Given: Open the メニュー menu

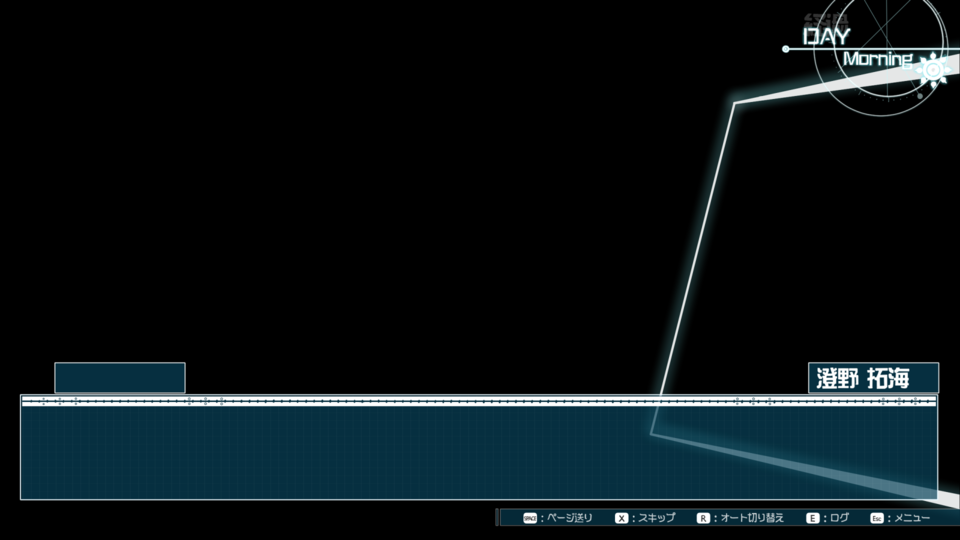Looking at the screenshot, I should pos(911,518).
